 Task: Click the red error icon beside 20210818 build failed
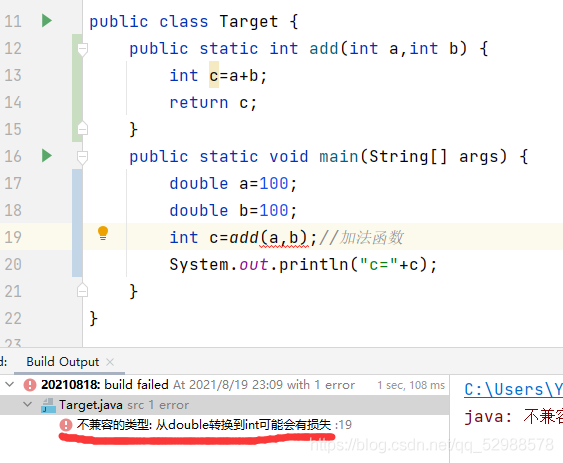click(x=30, y=385)
